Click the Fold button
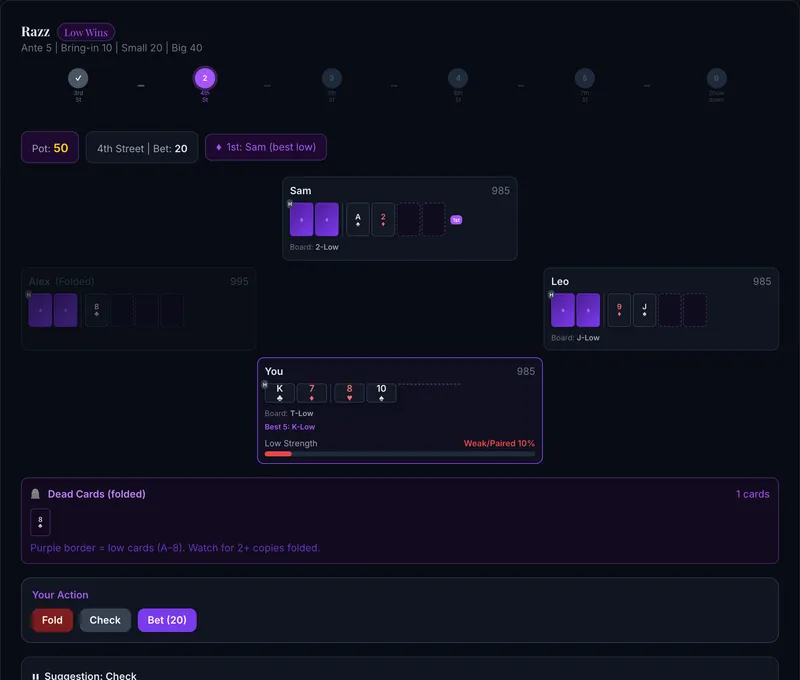This screenshot has width=800, height=680. point(52,620)
